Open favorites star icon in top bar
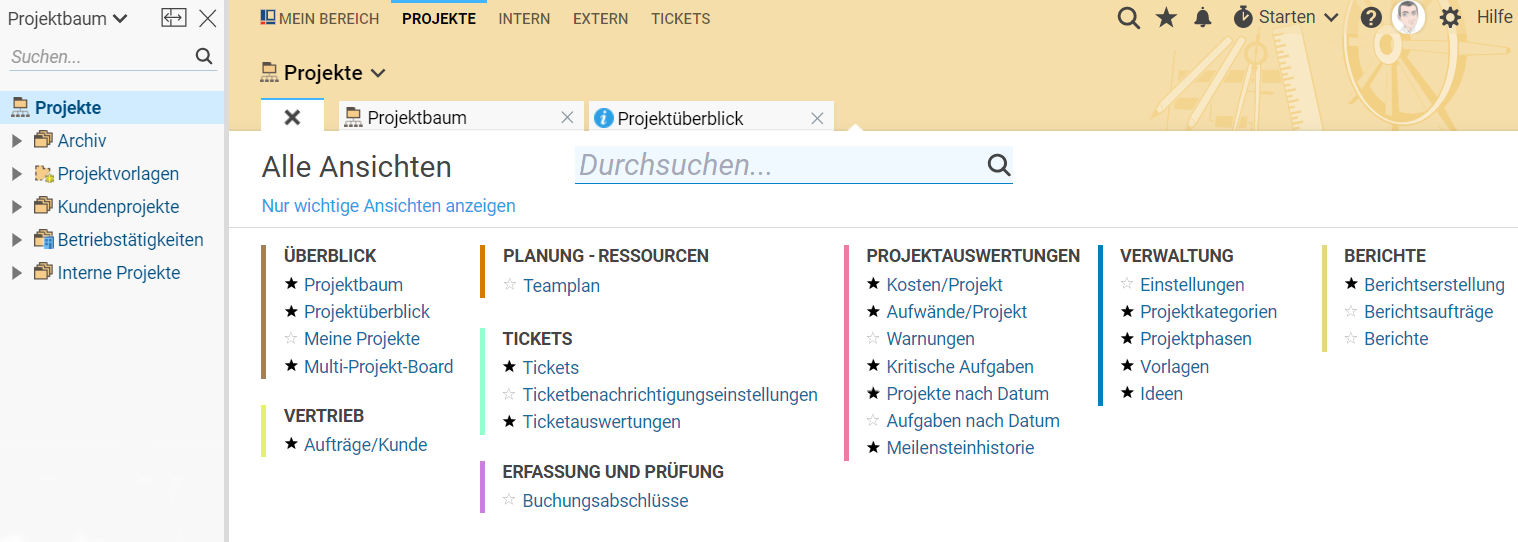Image resolution: width=1518 pixels, height=542 pixels. click(x=1166, y=18)
